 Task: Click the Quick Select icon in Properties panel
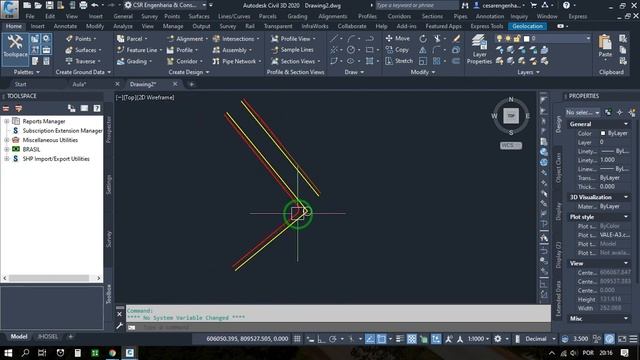click(x=632, y=112)
